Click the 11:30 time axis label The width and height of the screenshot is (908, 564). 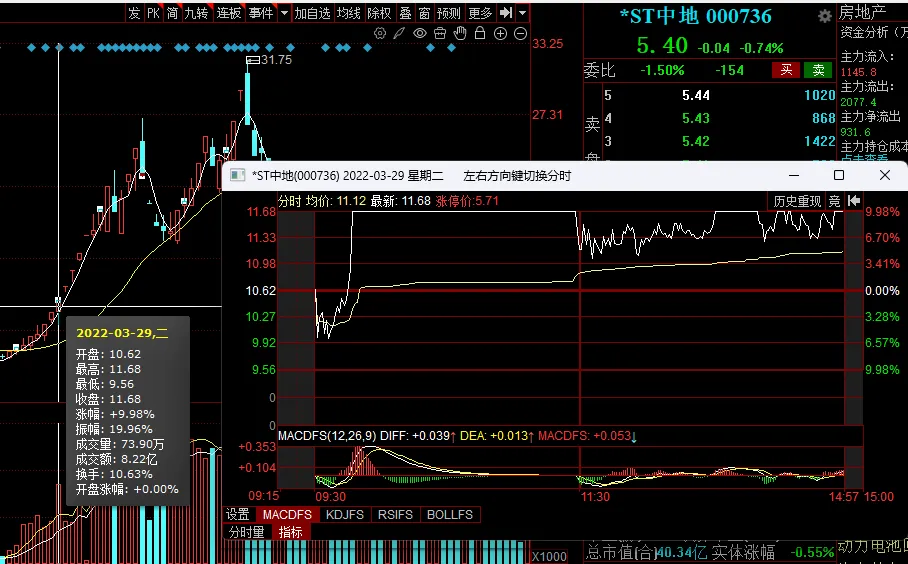point(595,497)
